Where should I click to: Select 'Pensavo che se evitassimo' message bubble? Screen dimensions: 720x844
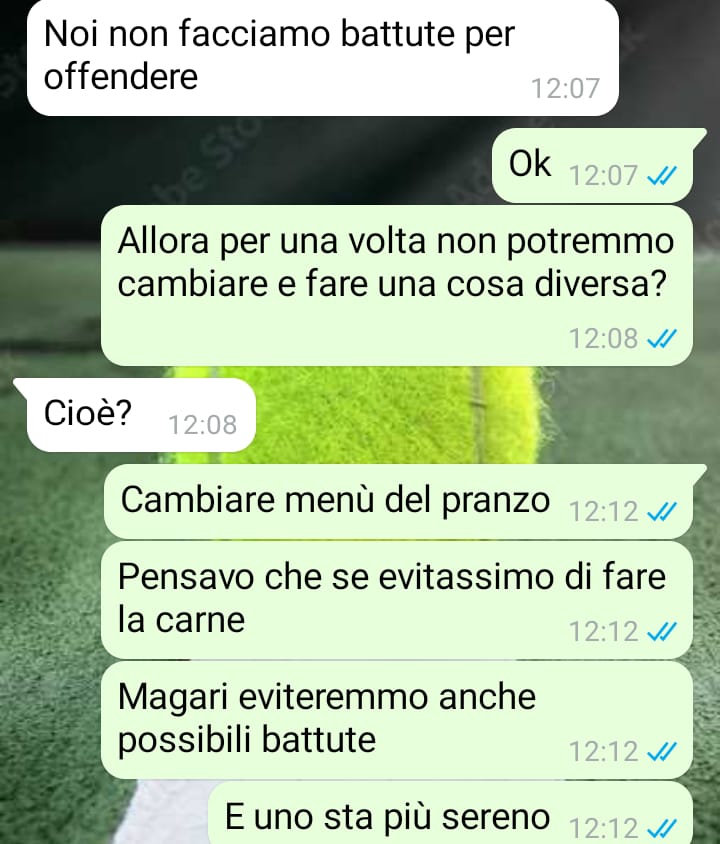coord(397,600)
